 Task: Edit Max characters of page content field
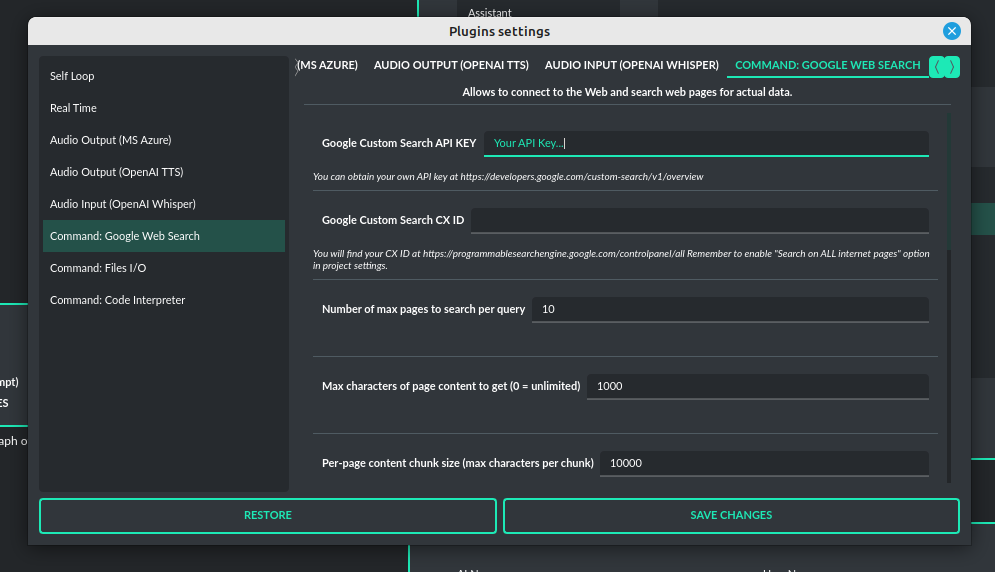[x=758, y=386]
